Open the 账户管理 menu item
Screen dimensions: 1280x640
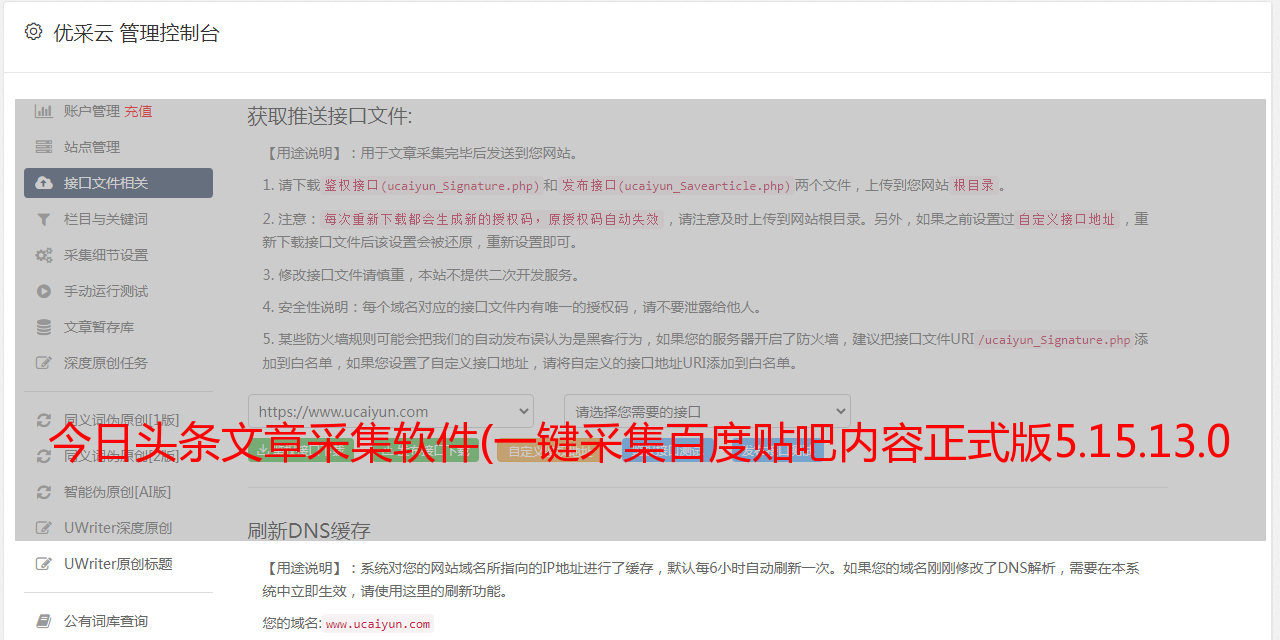[92, 111]
